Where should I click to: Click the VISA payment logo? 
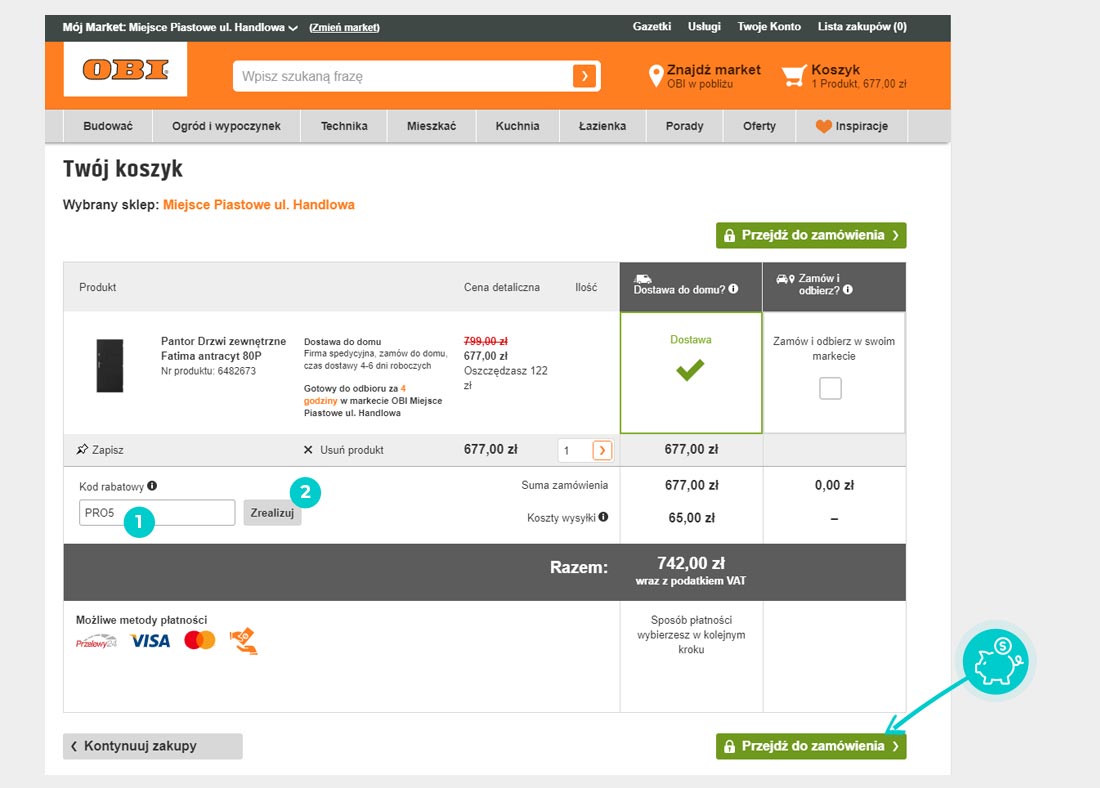pyautogui.click(x=150, y=641)
